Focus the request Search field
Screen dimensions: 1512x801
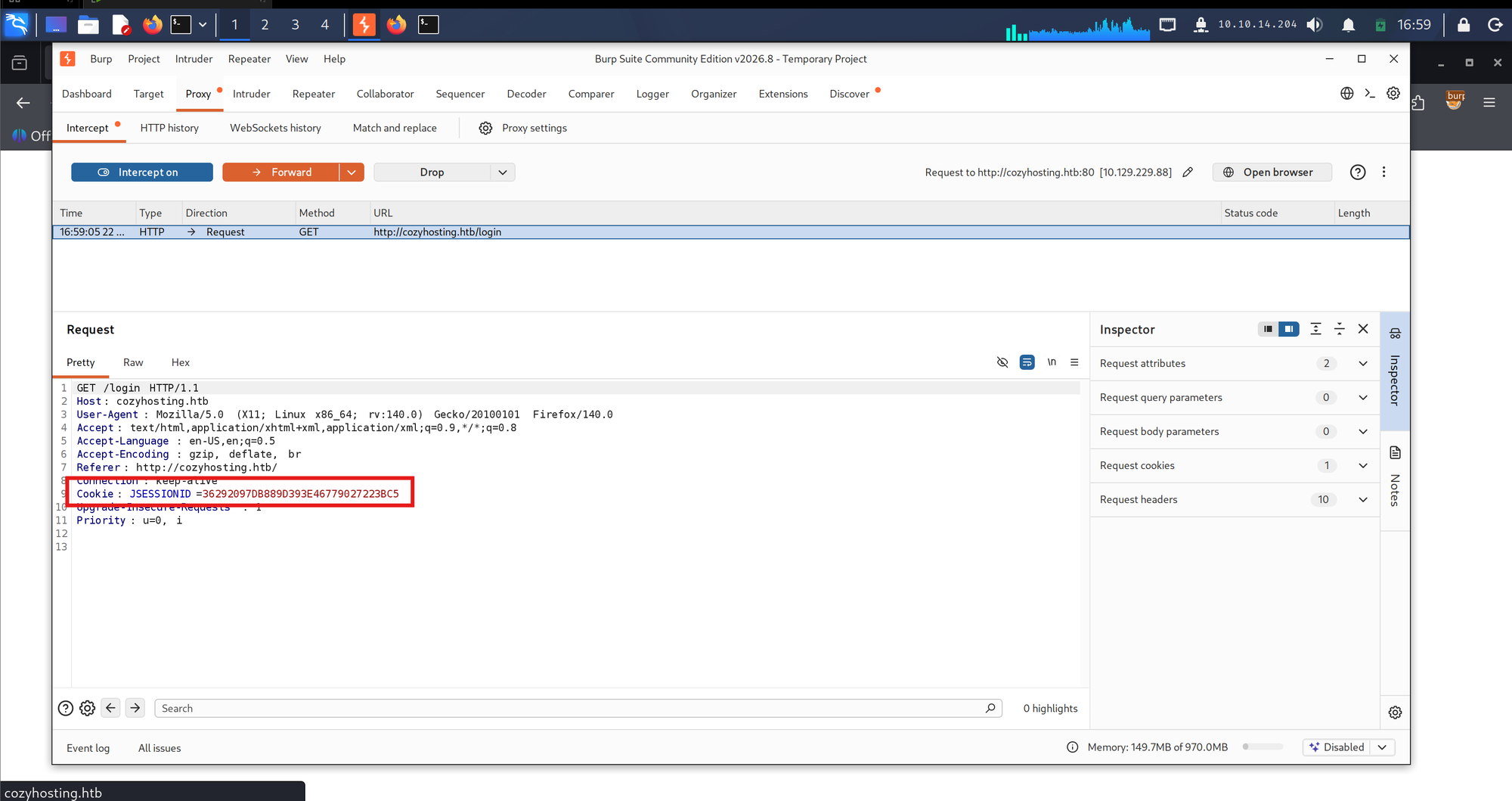click(578, 708)
